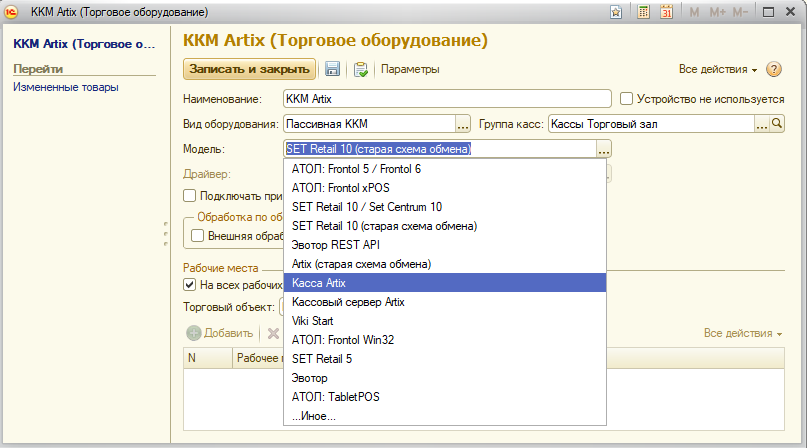
Task: Click the Вид оборудования text field
Action: (370, 124)
